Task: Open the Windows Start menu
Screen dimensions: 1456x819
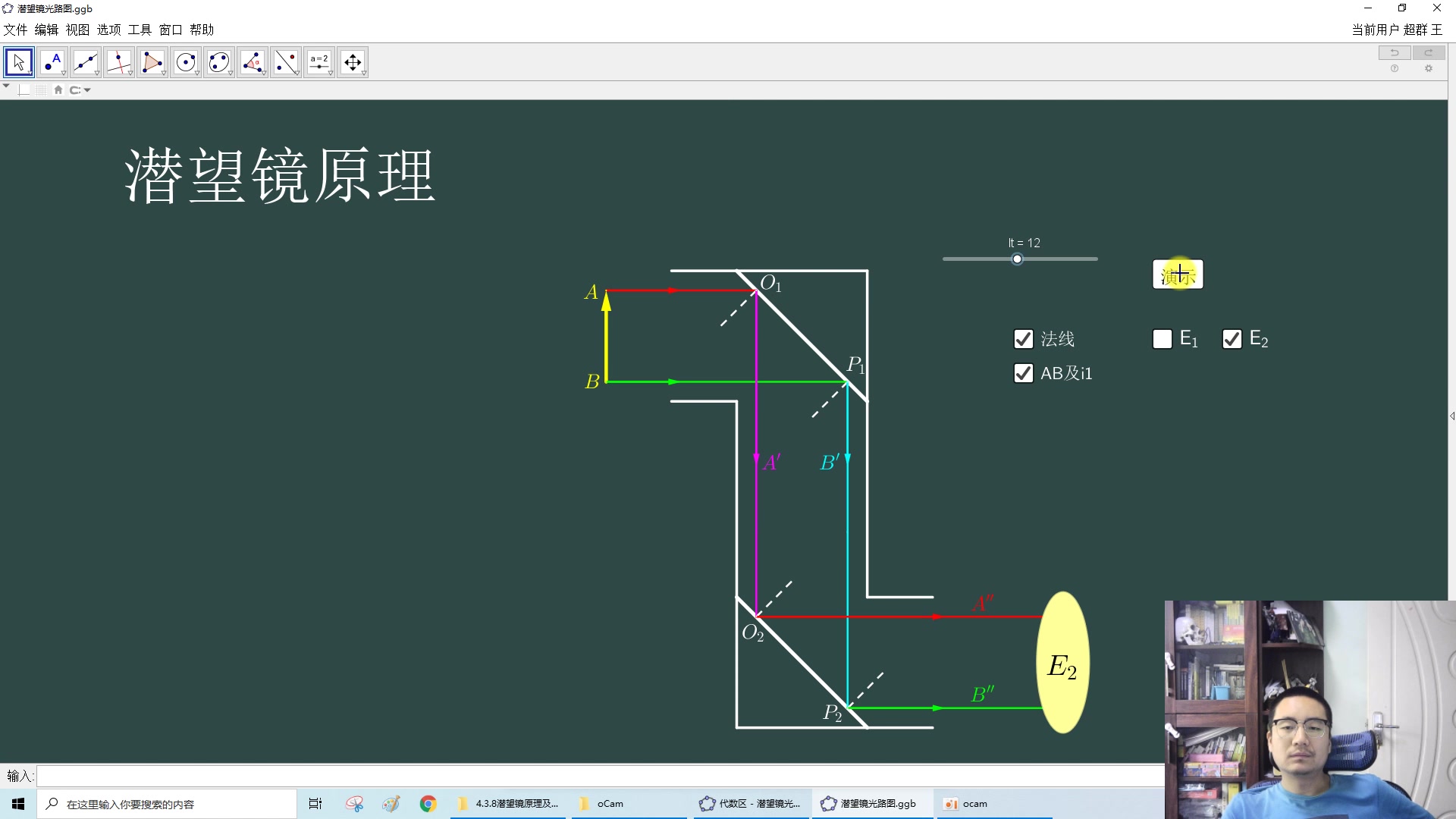Action: [18, 804]
